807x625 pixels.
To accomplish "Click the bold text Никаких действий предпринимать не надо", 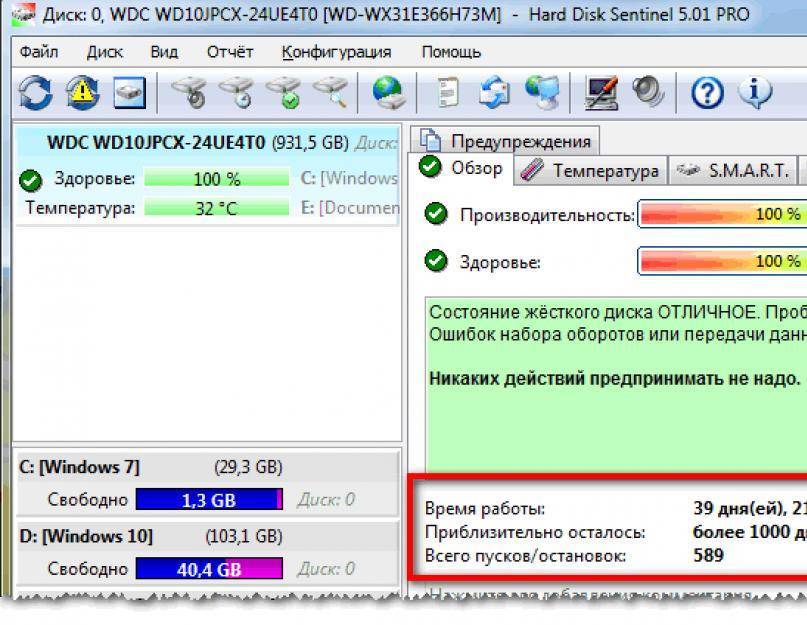I will coord(615,378).
